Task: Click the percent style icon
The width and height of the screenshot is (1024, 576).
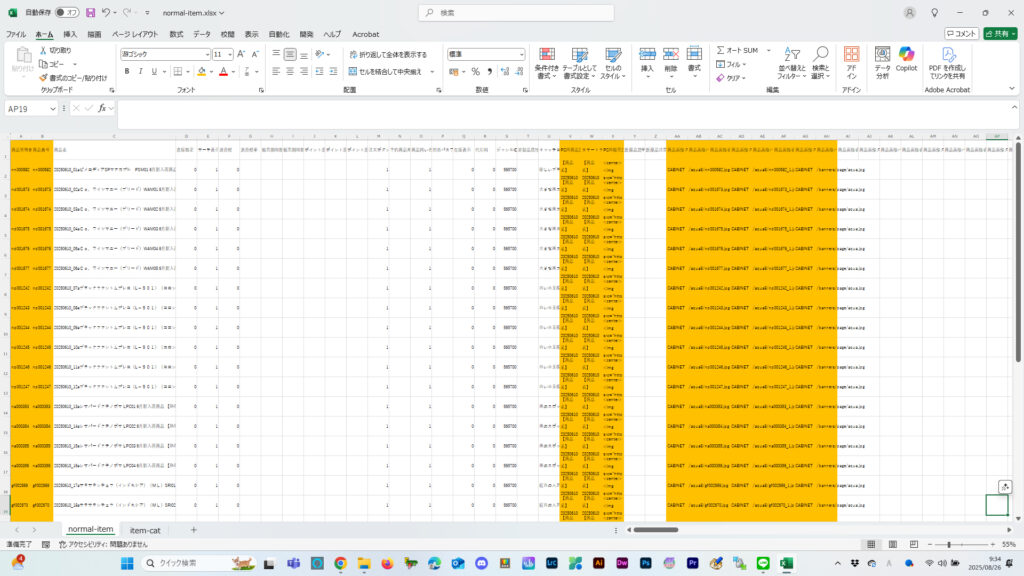Action: click(x=476, y=71)
